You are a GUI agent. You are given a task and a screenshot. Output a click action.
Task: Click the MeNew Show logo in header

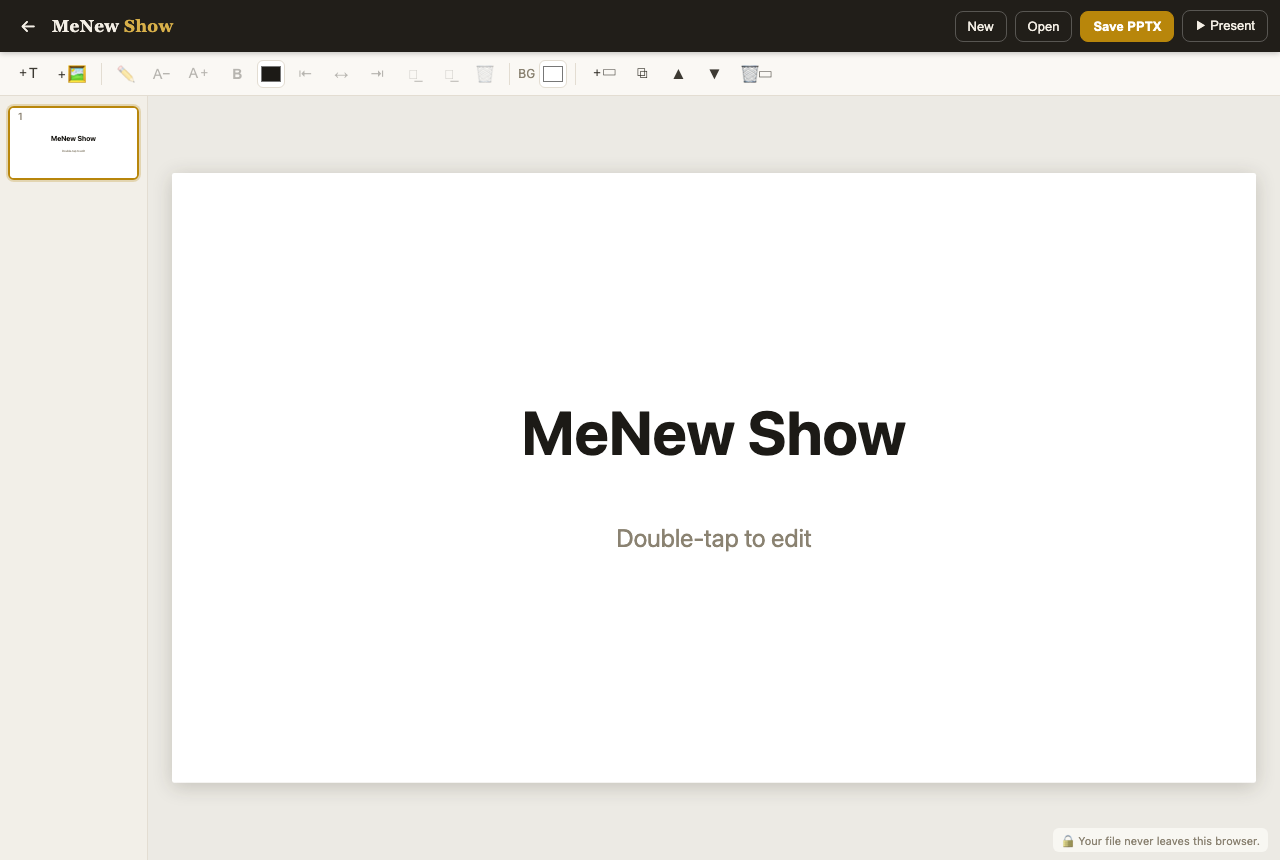tap(112, 26)
